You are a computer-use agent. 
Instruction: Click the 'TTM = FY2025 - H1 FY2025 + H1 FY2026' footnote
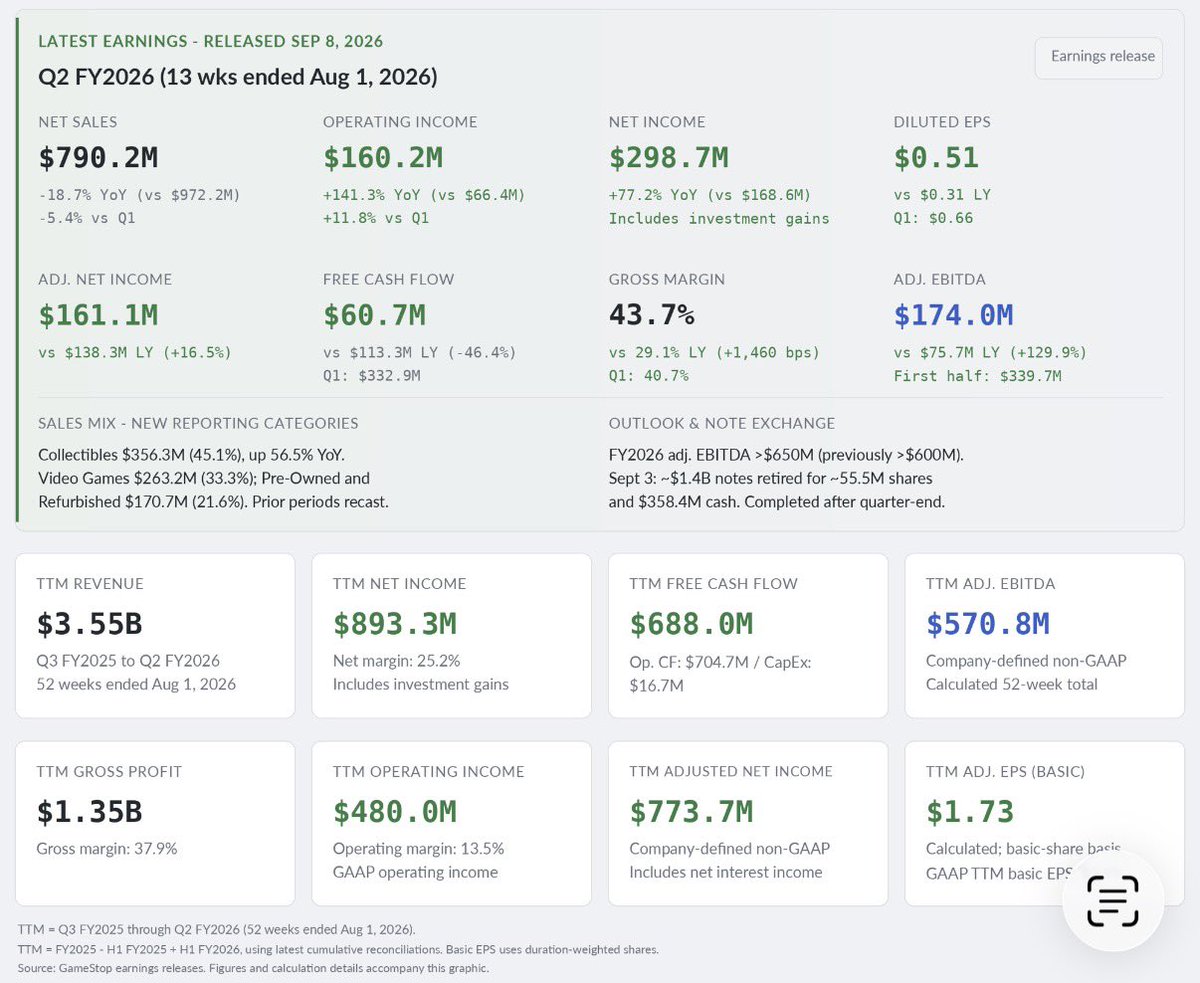338,949
